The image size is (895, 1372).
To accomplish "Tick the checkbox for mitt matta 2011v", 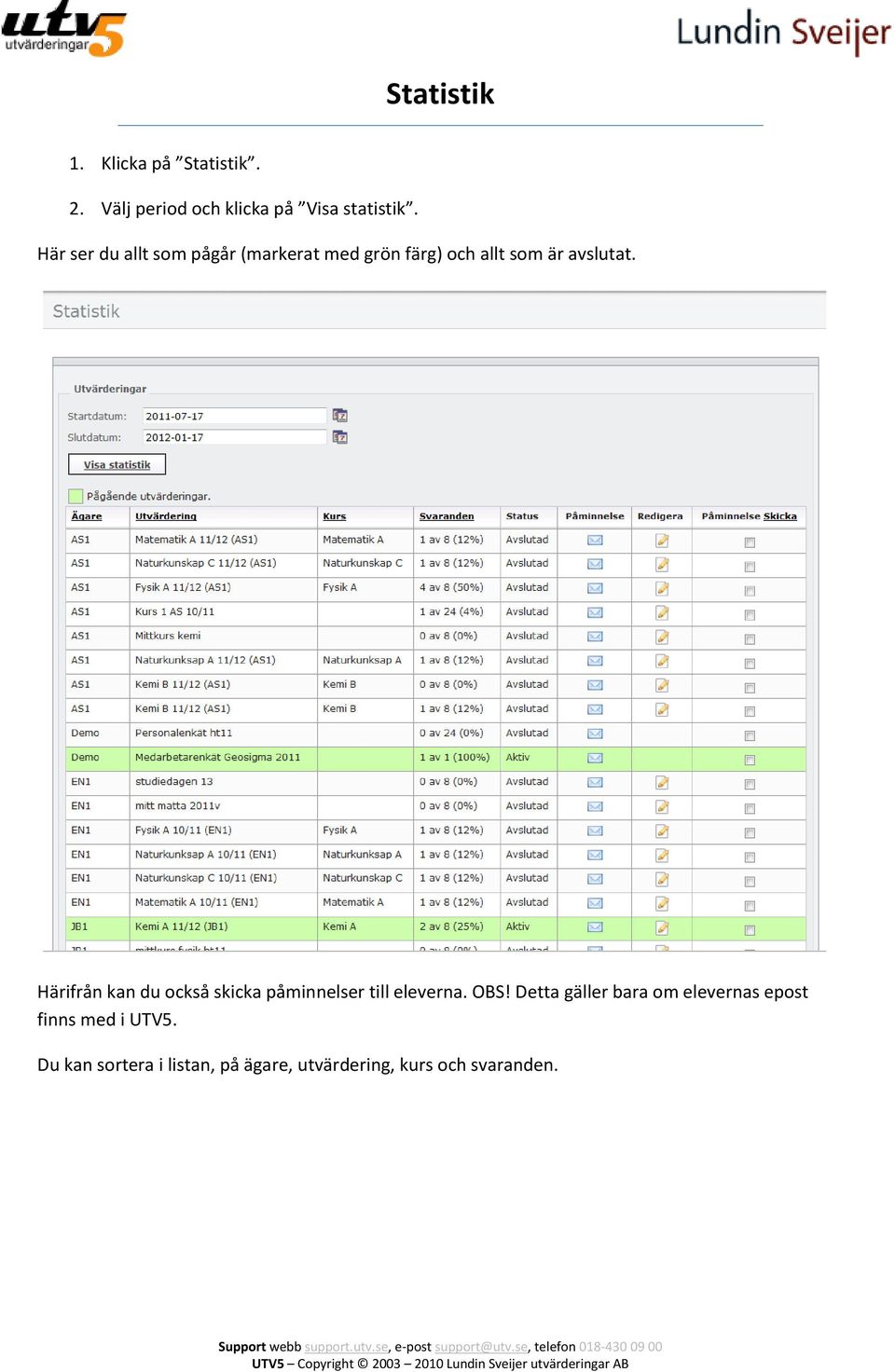I will tap(750, 809).
